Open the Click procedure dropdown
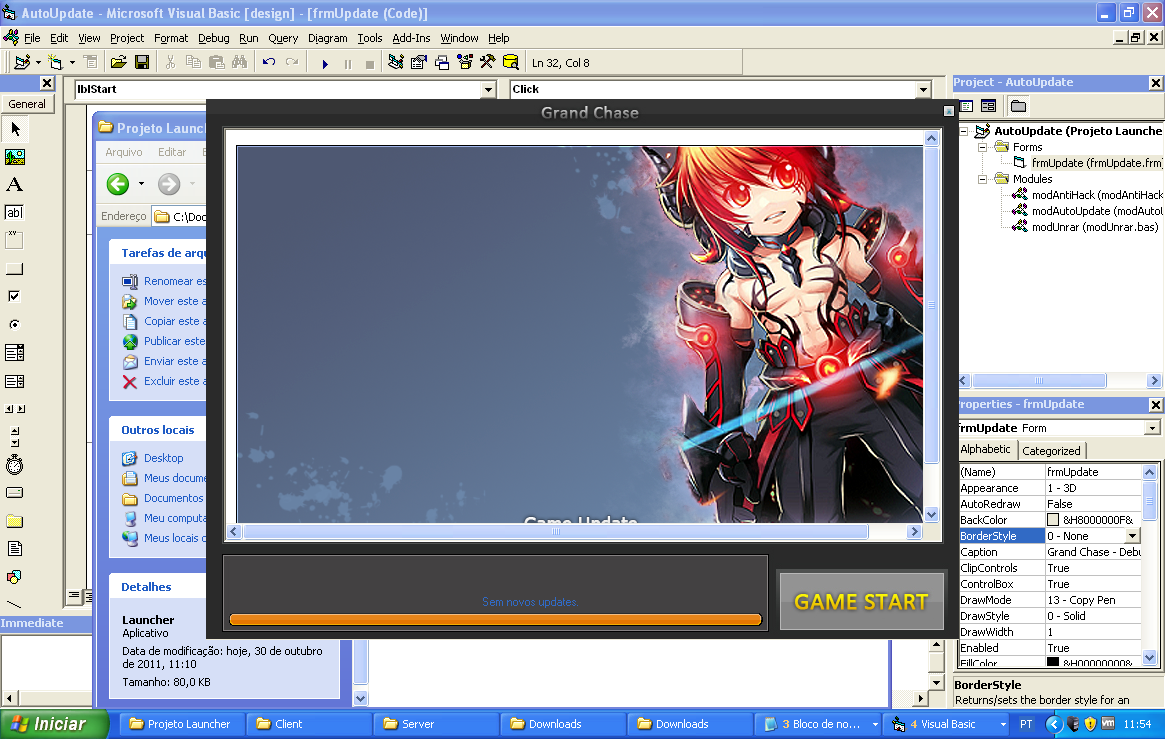The image size is (1165, 739). tap(924, 90)
